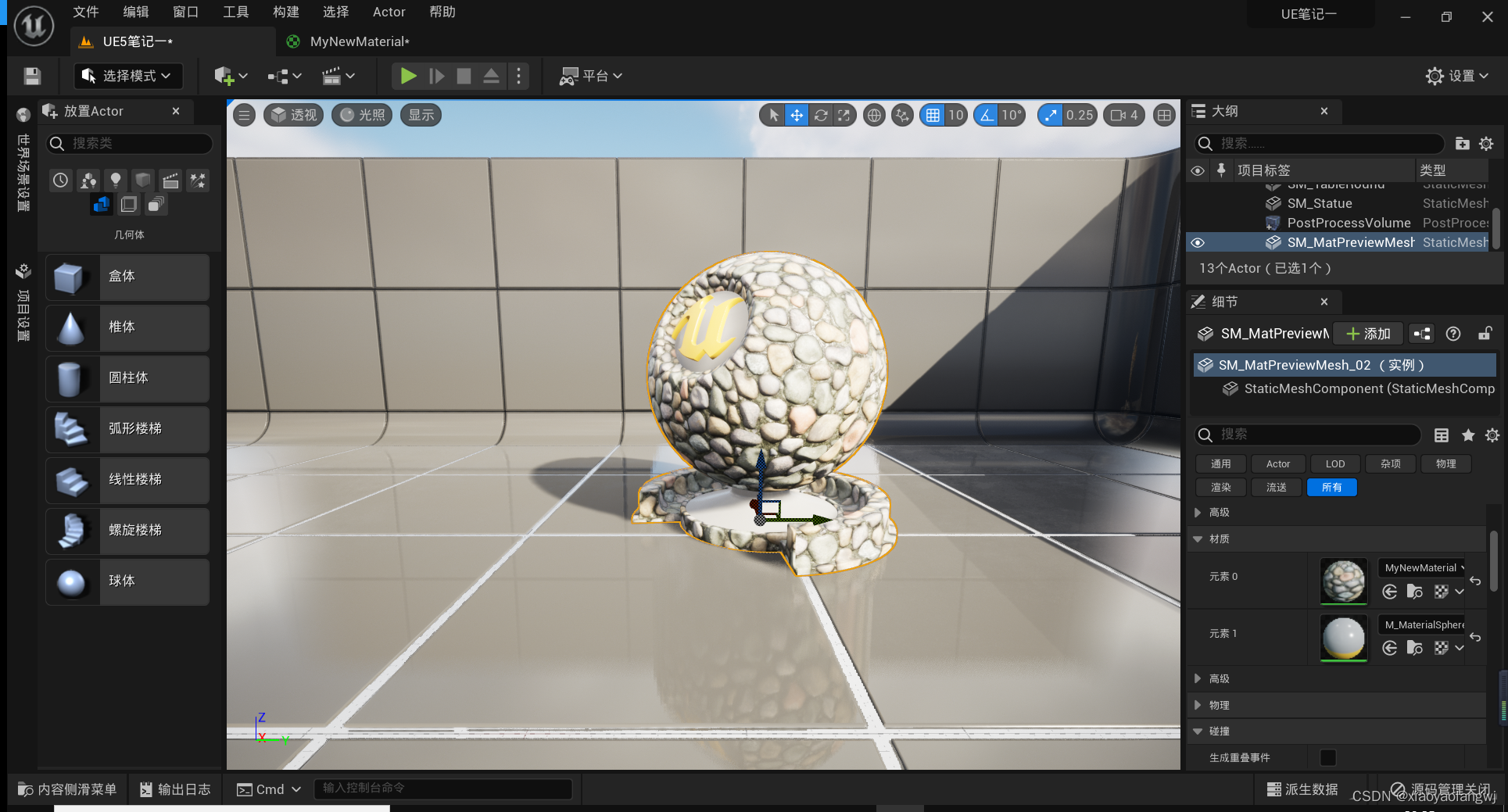Show the visual effects category icon
1508x812 pixels.
coord(198,181)
